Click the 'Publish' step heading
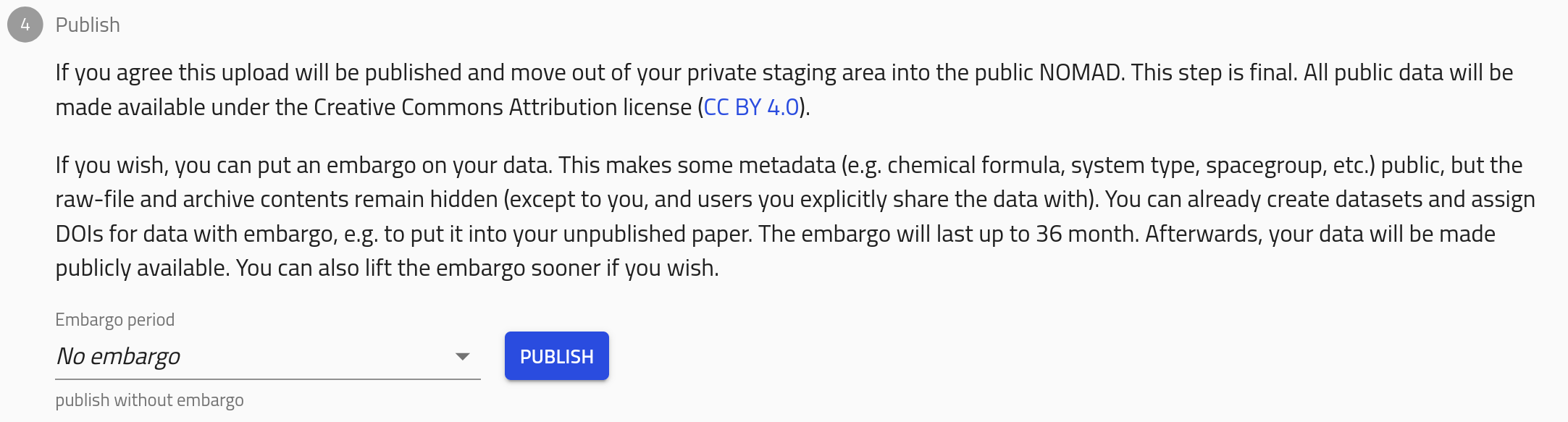Viewport: 1568px width, 422px height. point(88,25)
